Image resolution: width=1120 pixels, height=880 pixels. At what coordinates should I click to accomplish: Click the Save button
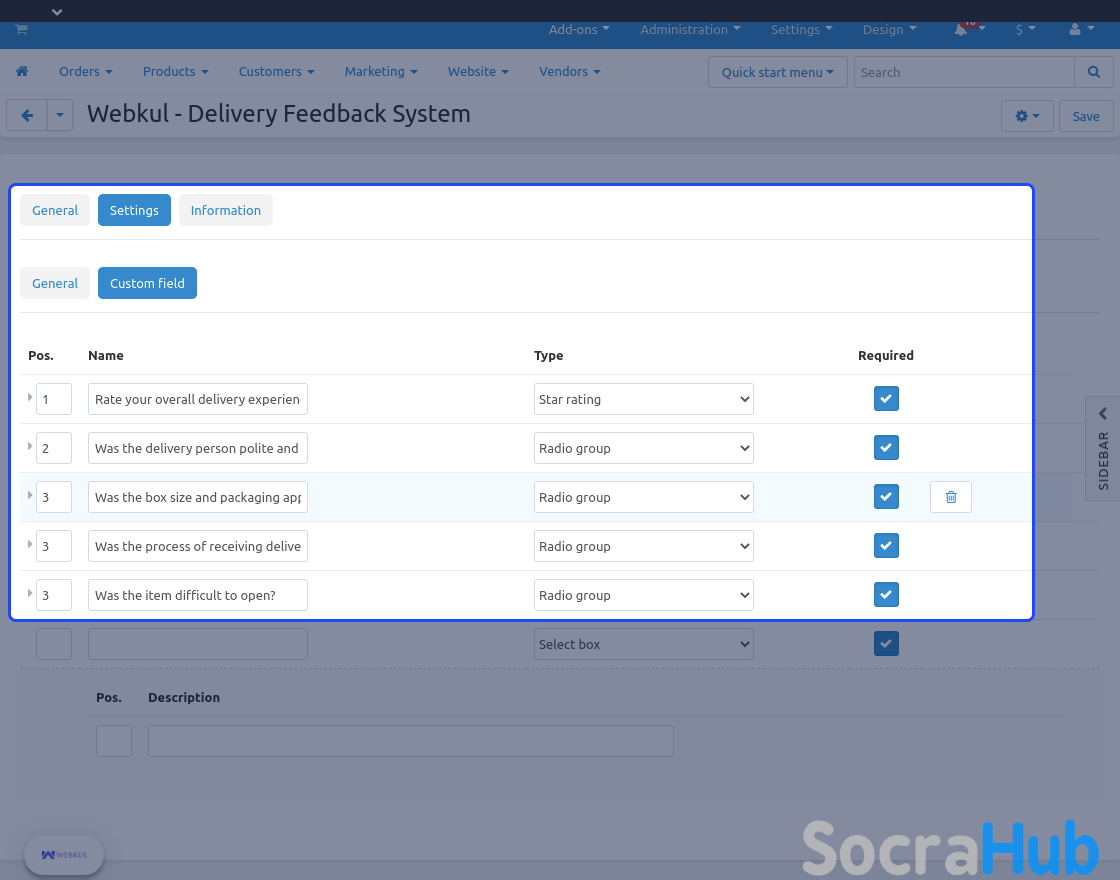tap(1086, 116)
